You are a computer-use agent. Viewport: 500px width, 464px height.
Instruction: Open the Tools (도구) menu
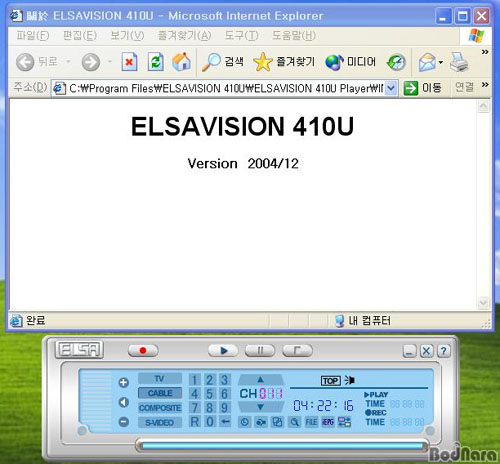[241, 35]
